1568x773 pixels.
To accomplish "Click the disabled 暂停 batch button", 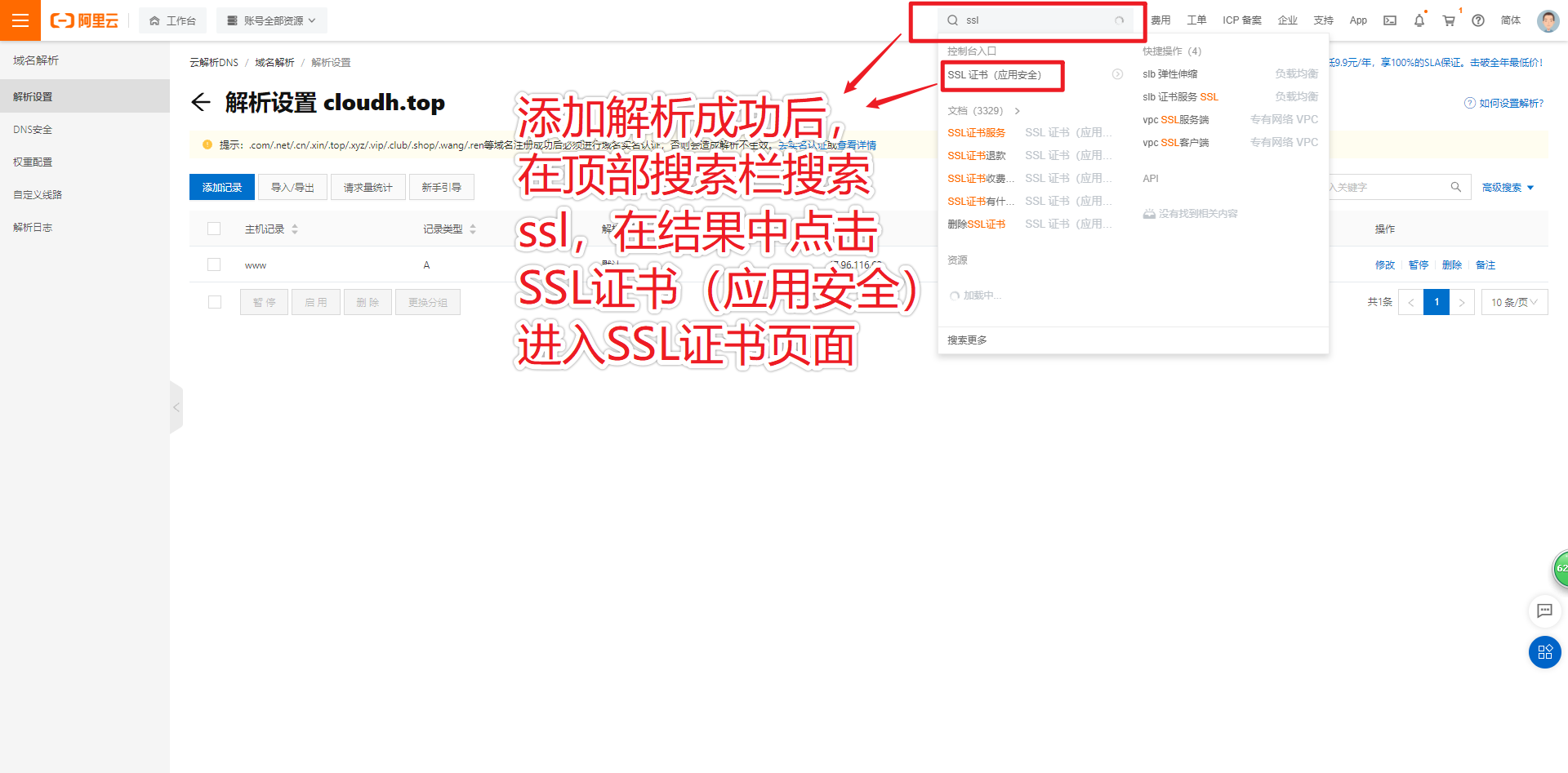I will [264, 302].
